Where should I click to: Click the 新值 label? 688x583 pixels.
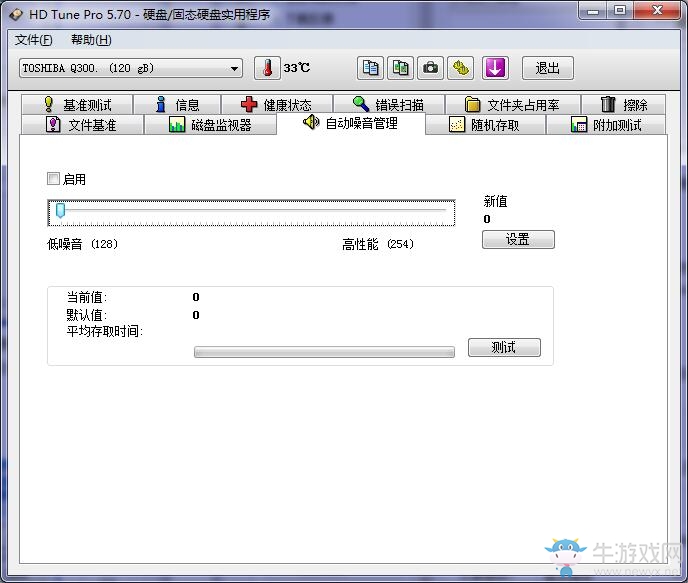tap(495, 201)
